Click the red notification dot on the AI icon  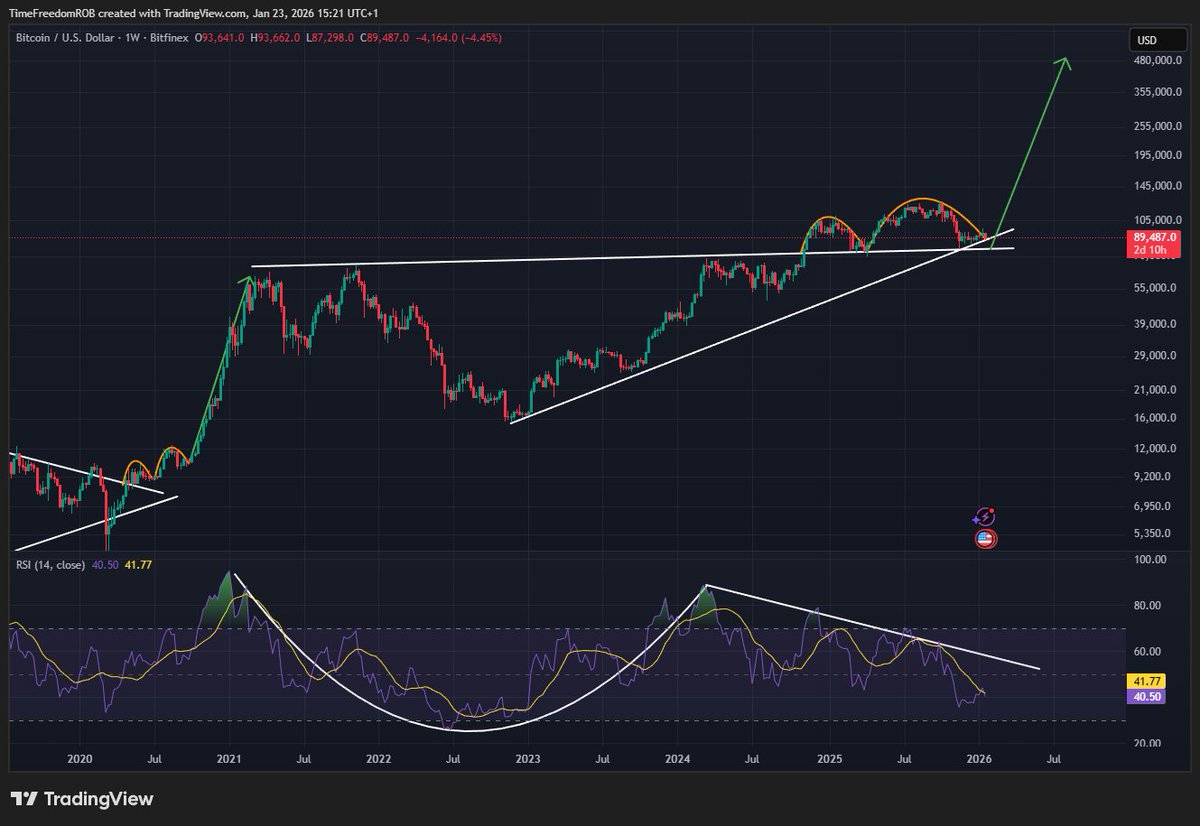(x=991, y=510)
